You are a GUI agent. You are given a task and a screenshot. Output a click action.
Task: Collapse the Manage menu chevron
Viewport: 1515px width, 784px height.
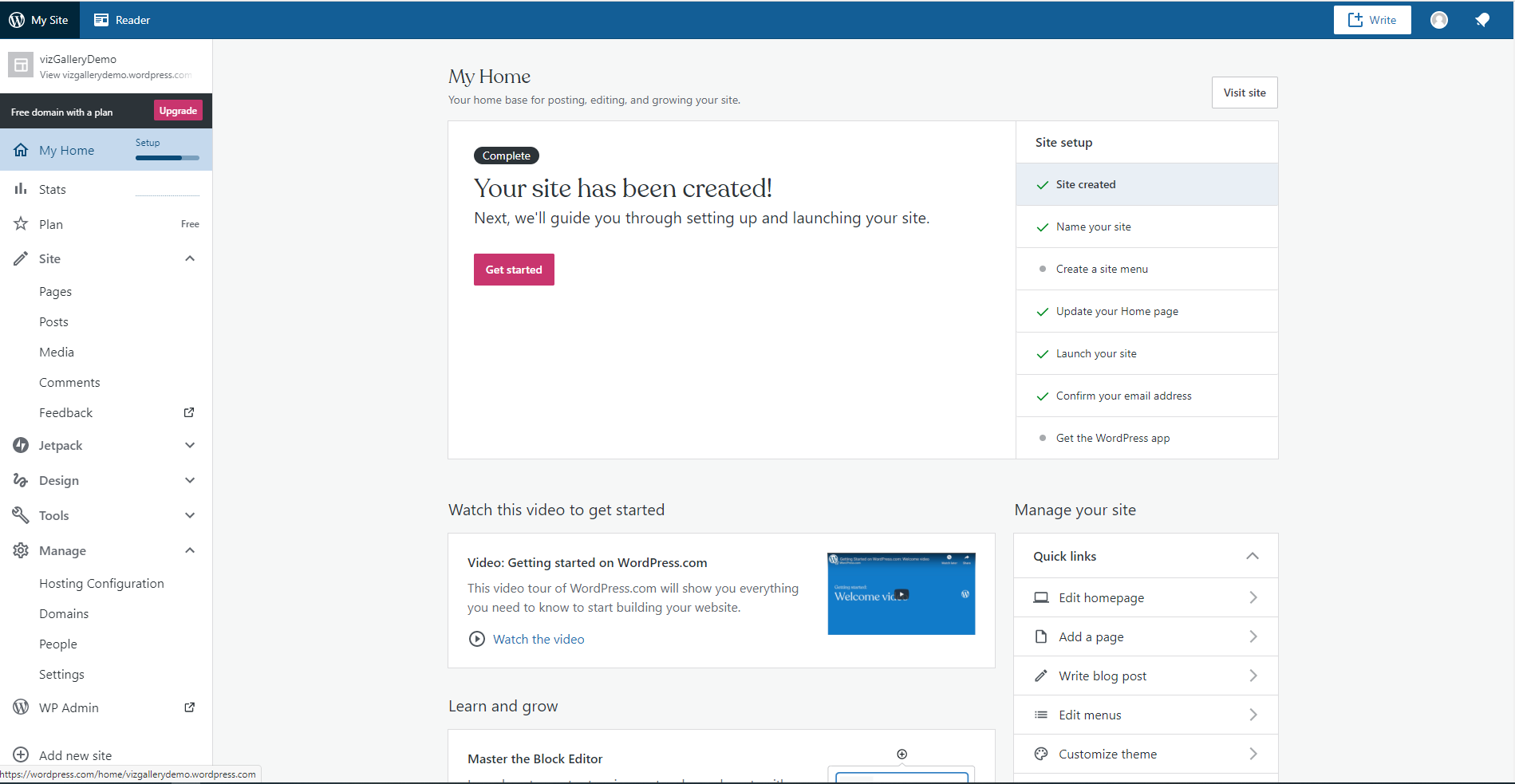click(x=190, y=550)
